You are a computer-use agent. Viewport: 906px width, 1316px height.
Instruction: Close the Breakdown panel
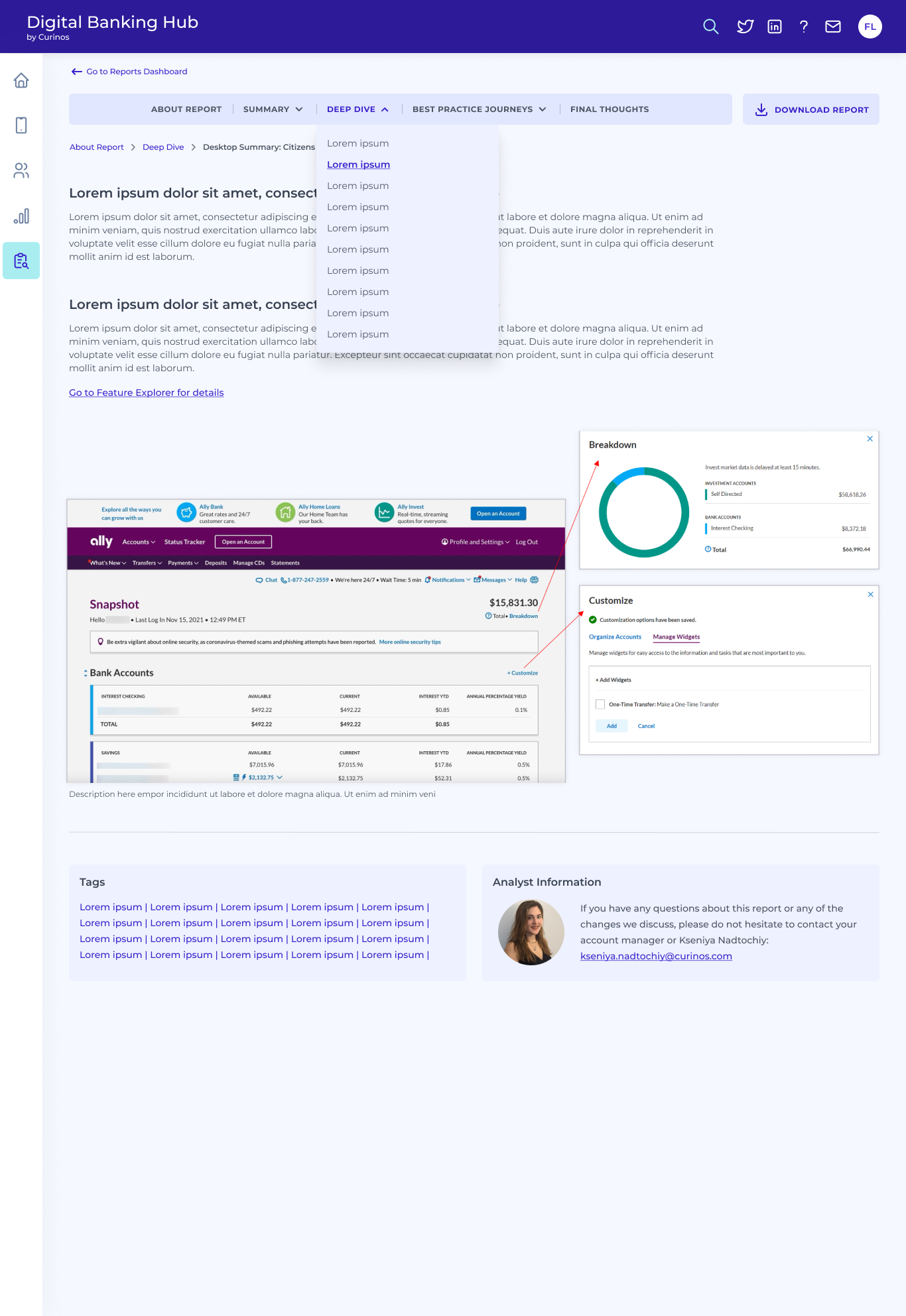coord(870,439)
